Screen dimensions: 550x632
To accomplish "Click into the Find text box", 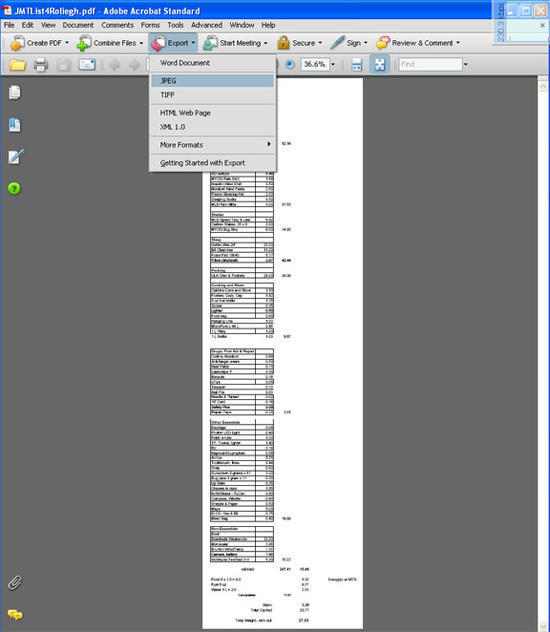I will point(430,64).
